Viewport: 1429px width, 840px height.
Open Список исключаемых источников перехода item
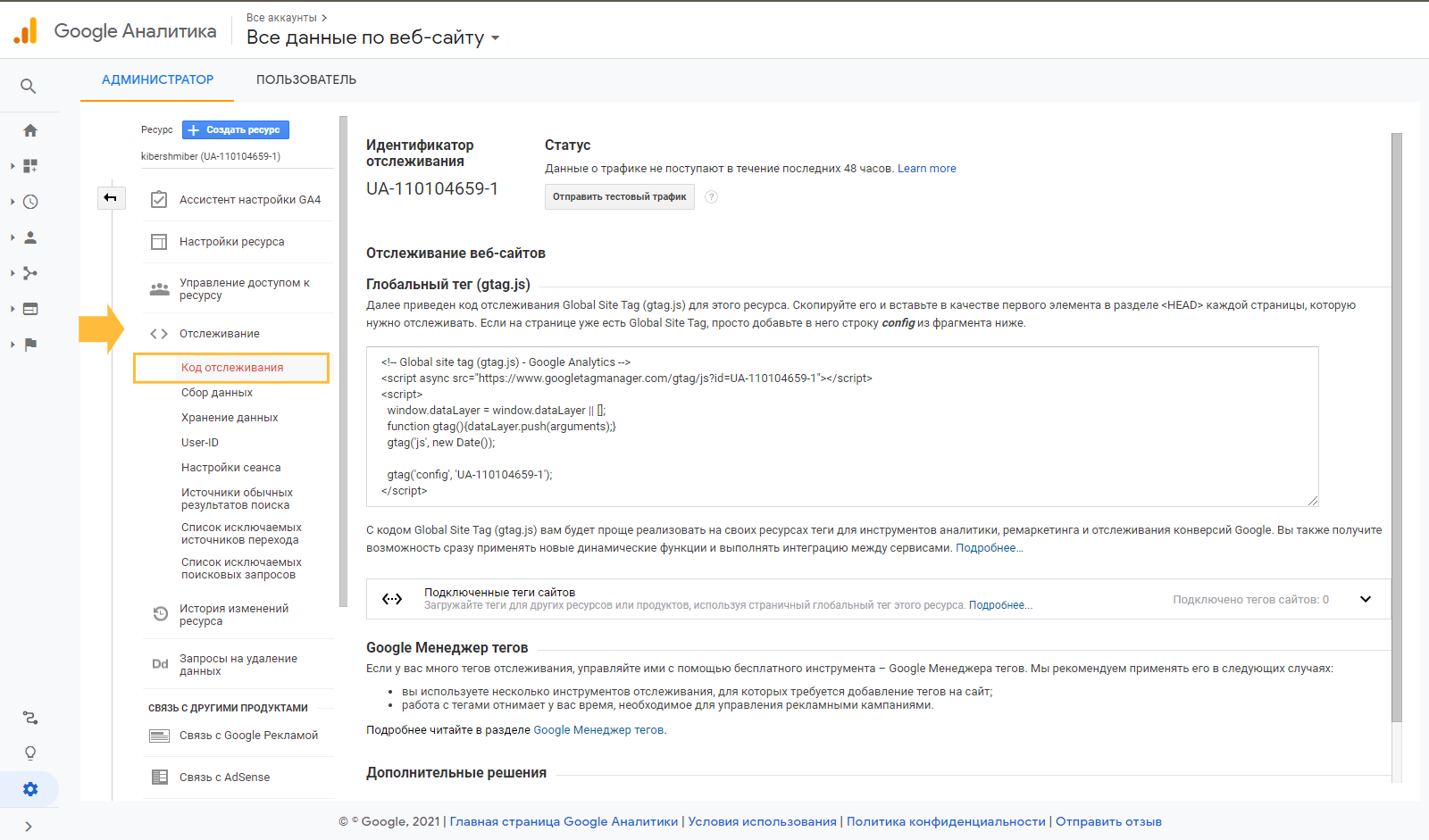(x=241, y=534)
